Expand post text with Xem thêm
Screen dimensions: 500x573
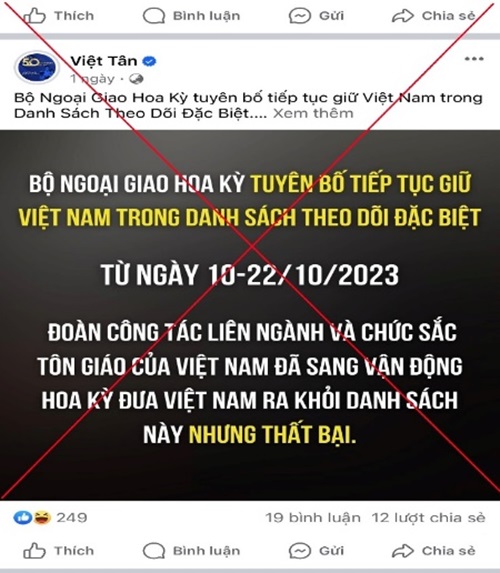[x=313, y=113]
